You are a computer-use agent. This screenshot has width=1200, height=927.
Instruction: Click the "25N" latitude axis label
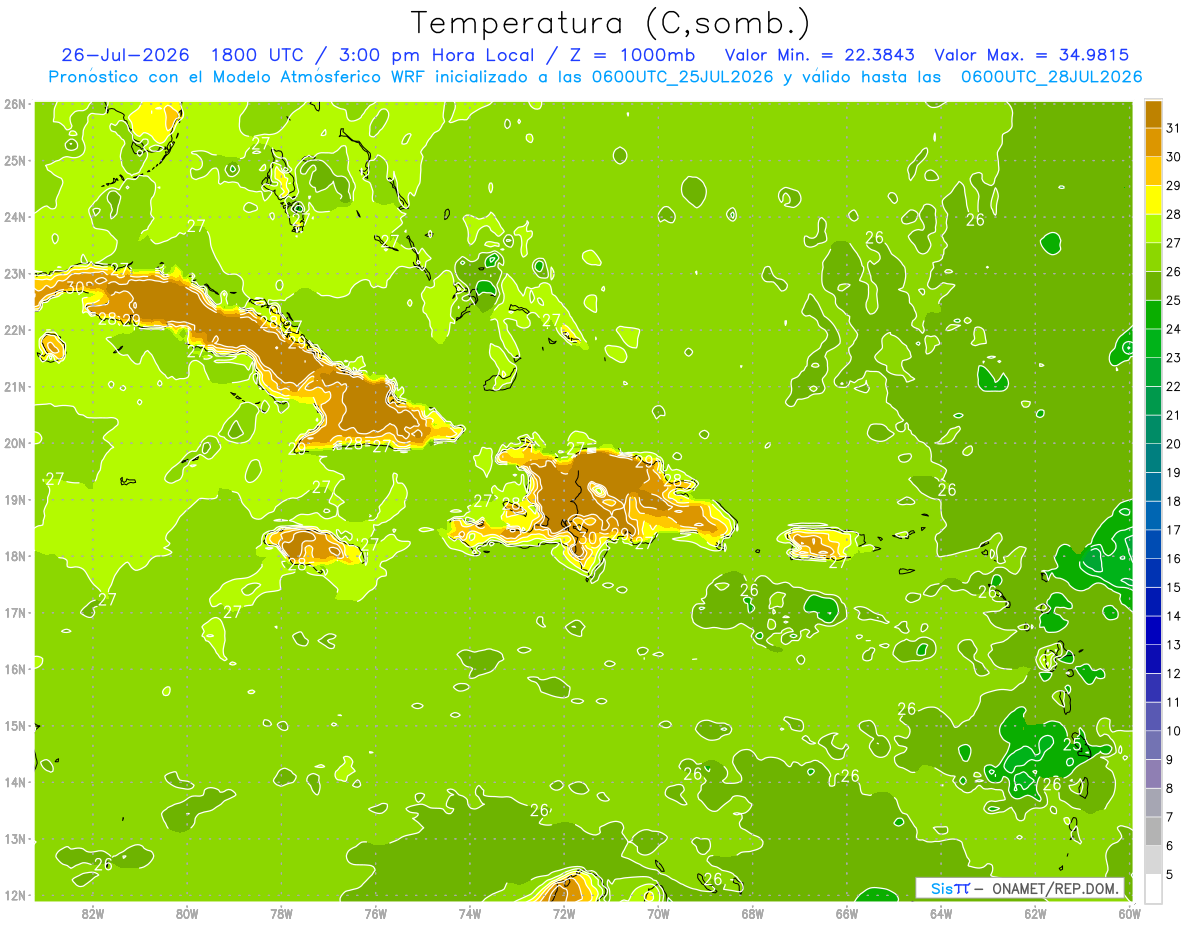[14, 160]
